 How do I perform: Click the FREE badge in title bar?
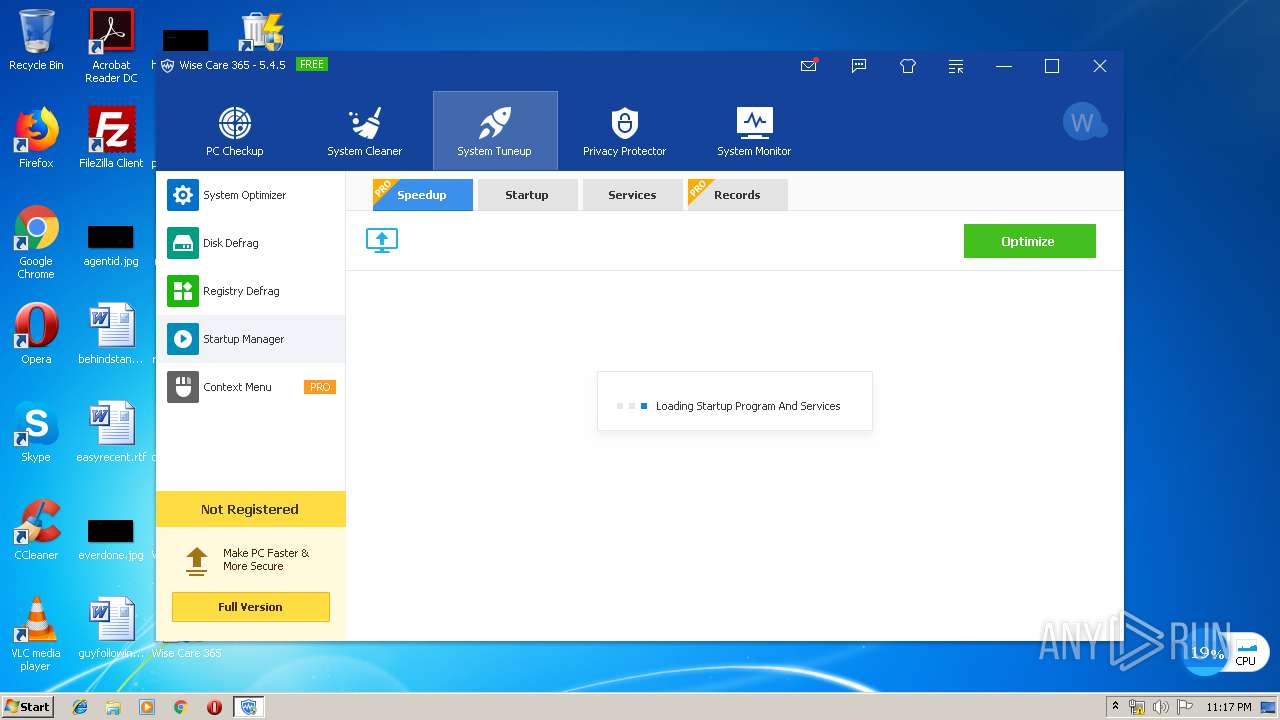[x=312, y=64]
